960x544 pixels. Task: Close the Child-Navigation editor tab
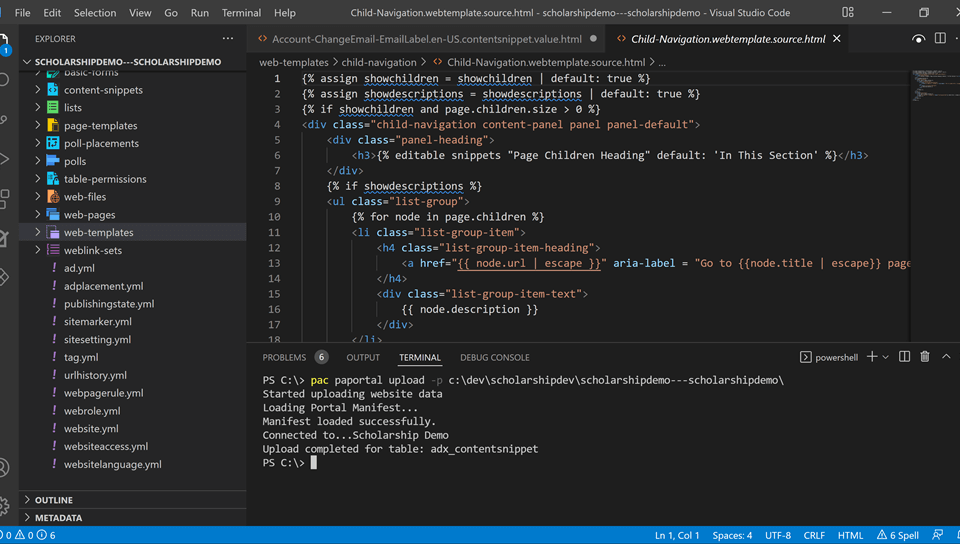837,39
